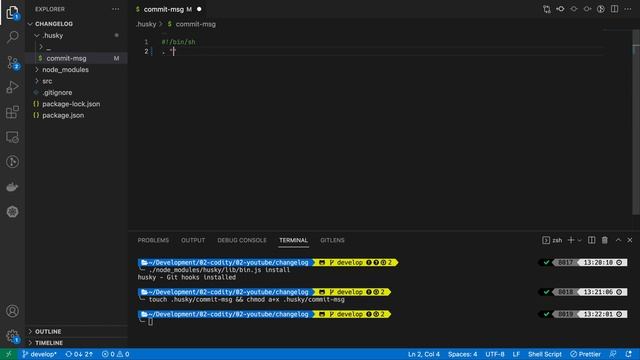
Task: Switch to the TERMINAL tab
Action: tap(293, 240)
